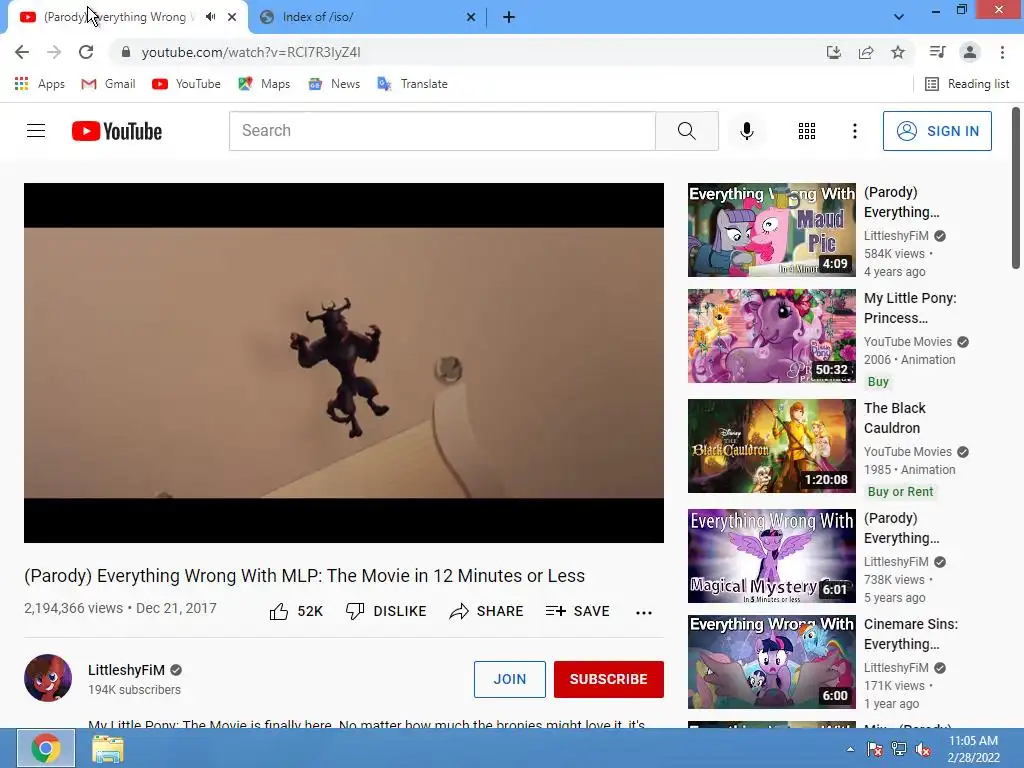Screen dimensions: 1024x768
Task: Switch to the Index of /iso/ tab
Action: [x=368, y=17]
